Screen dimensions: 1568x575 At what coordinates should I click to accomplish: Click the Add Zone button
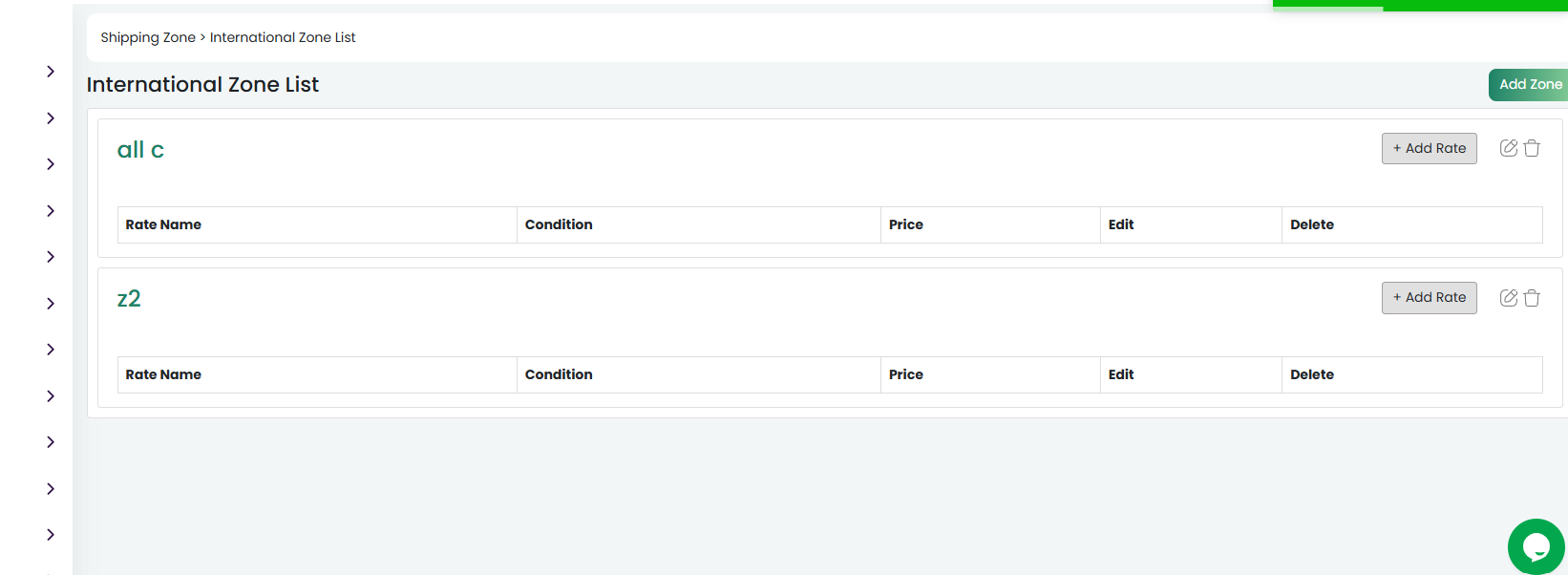(x=1528, y=85)
